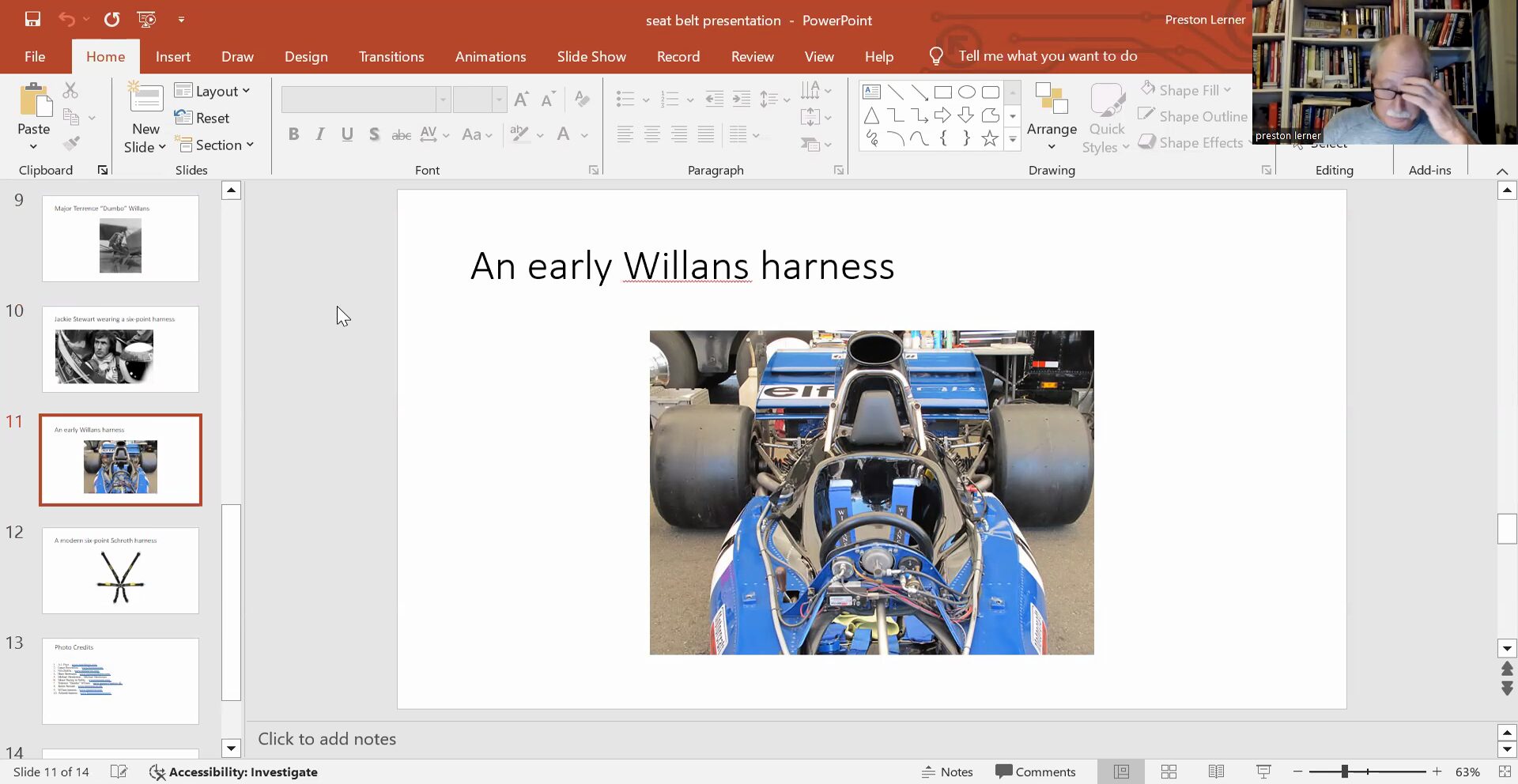Click the Paste clipboard icon
The image size is (1518, 784).
(x=34, y=103)
